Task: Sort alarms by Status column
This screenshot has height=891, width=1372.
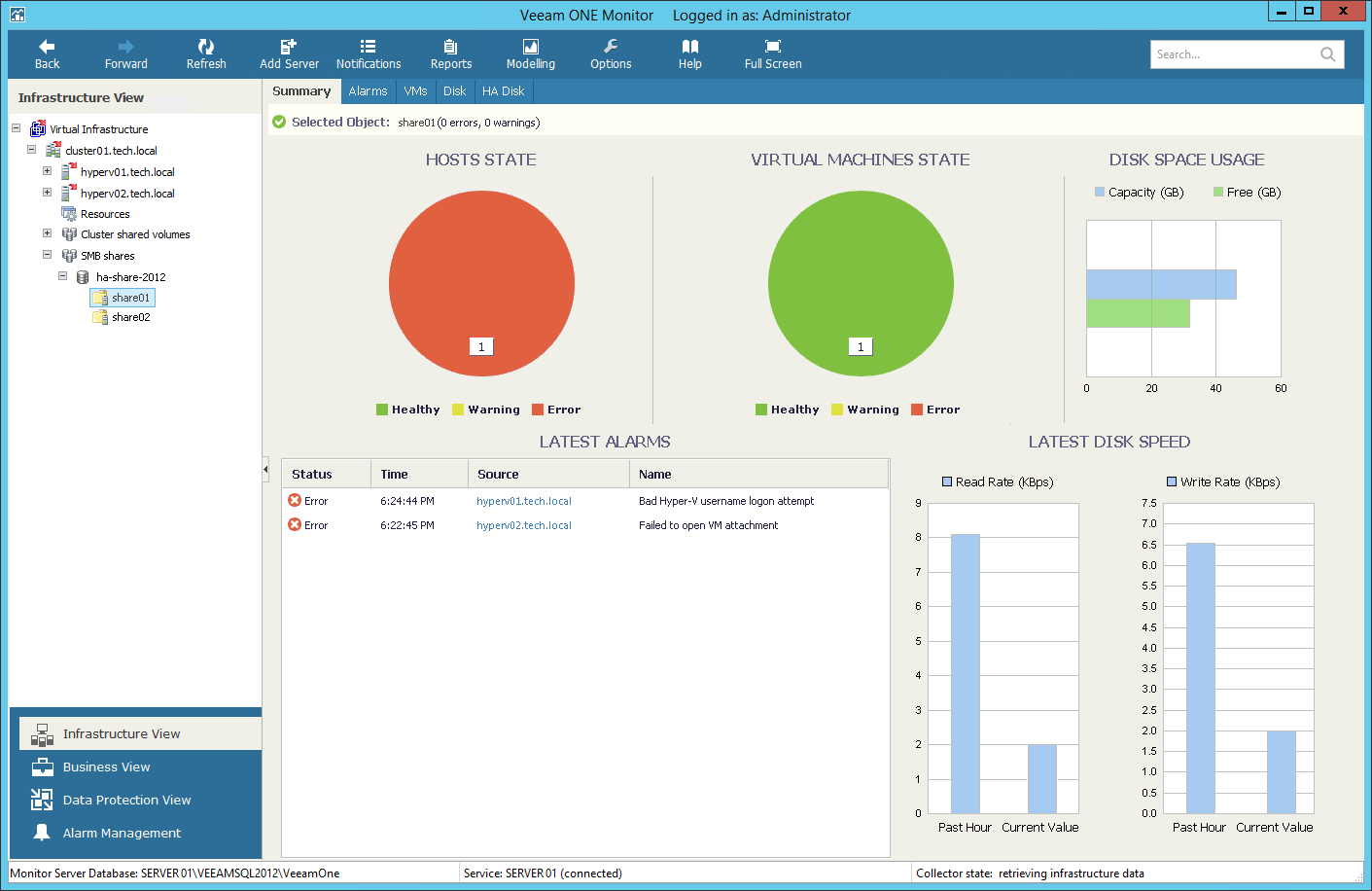Action: (327, 474)
